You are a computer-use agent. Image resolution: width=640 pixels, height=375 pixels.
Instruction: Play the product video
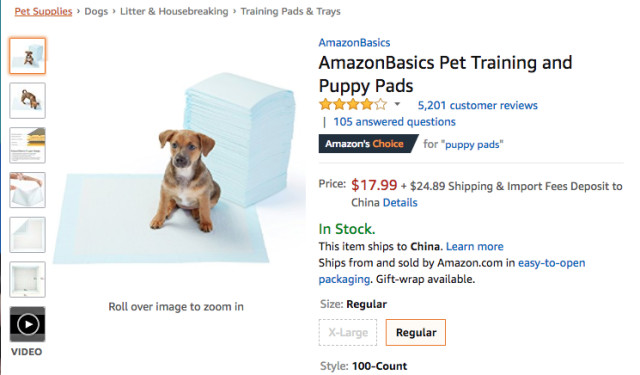click(27, 324)
